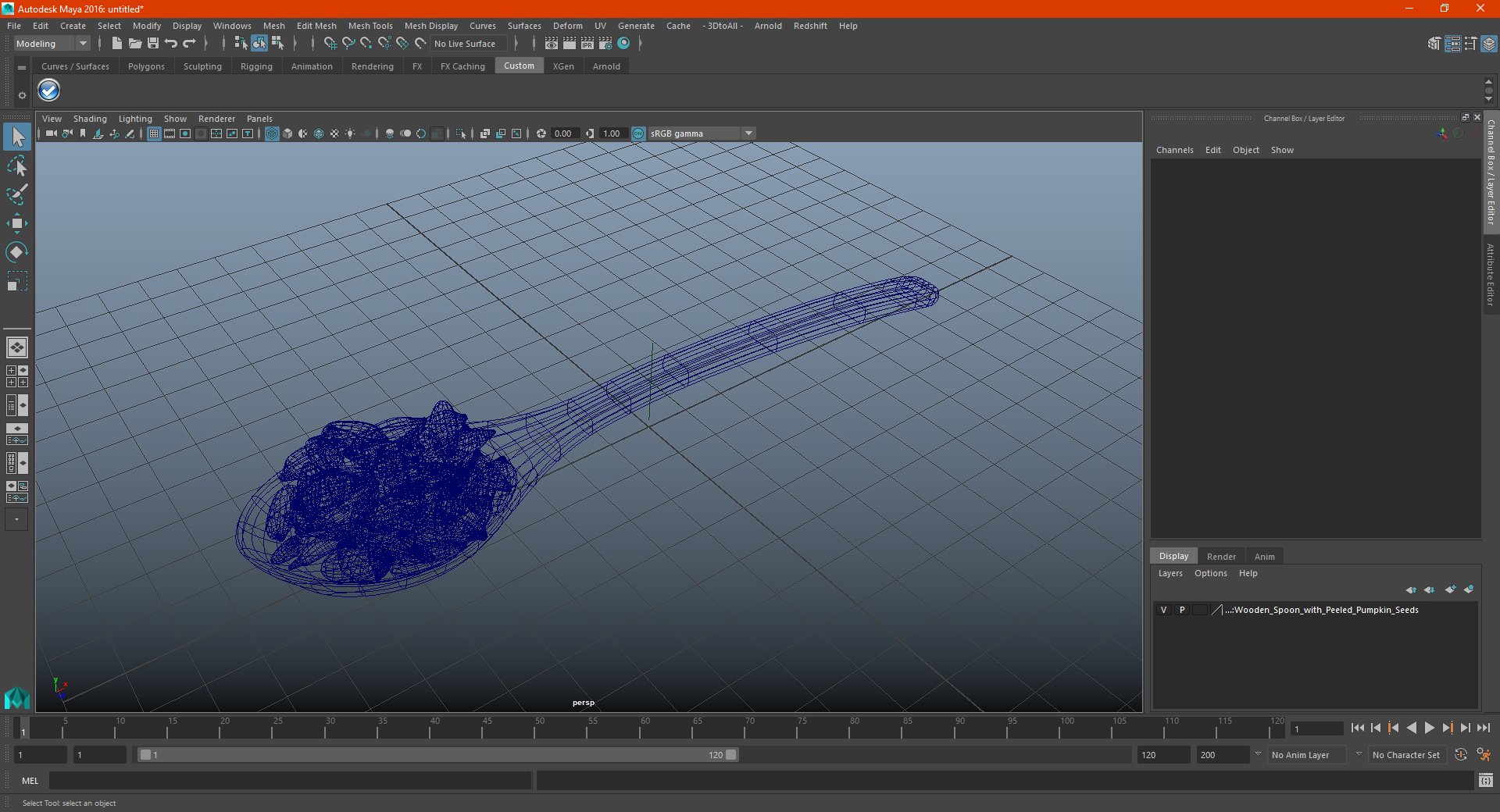Open the animation preferences icon
Viewport: 1500px width, 812px height.
[1484, 755]
